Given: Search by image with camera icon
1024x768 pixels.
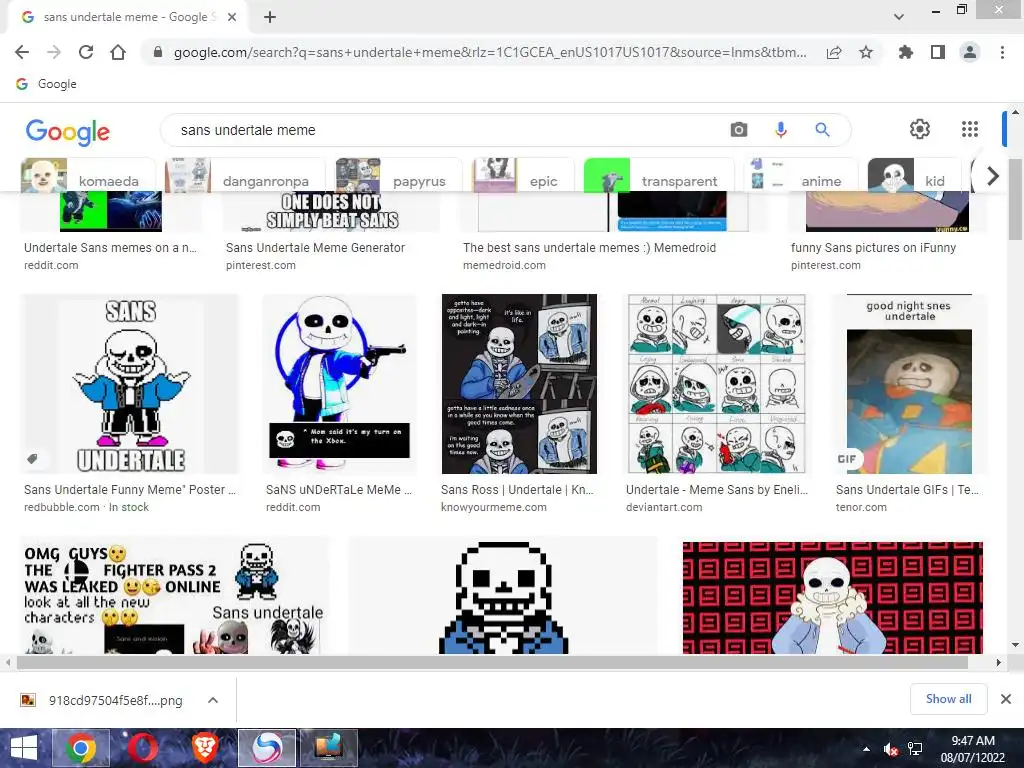Looking at the screenshot, I should [x=739, y=130].
